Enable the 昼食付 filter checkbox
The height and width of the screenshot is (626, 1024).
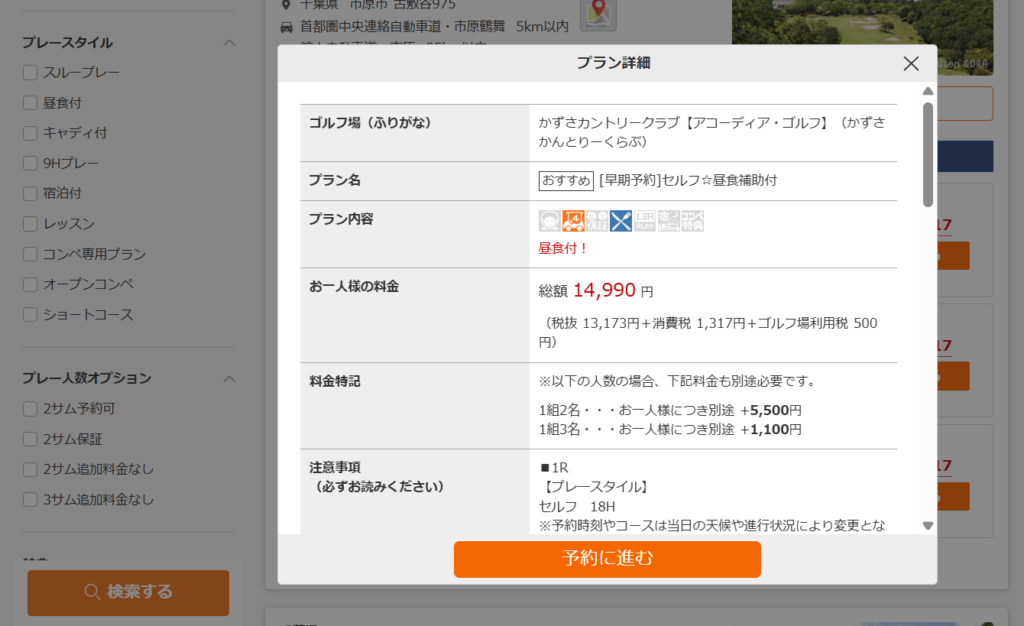click(31, 102)
